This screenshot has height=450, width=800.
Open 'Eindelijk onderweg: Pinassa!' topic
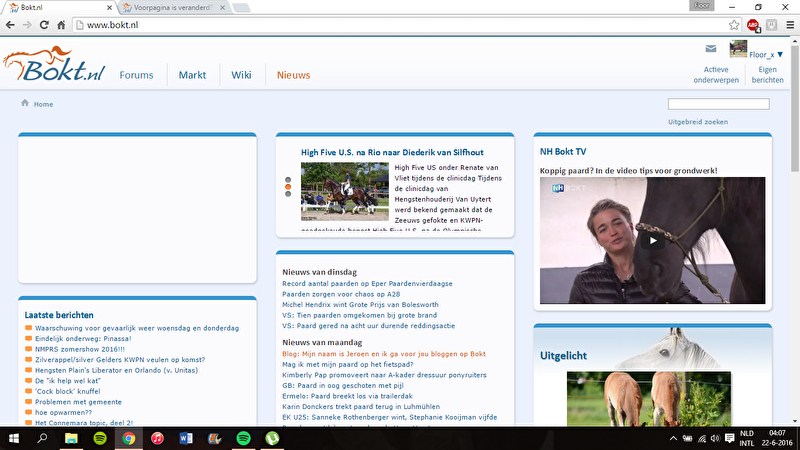83,339
